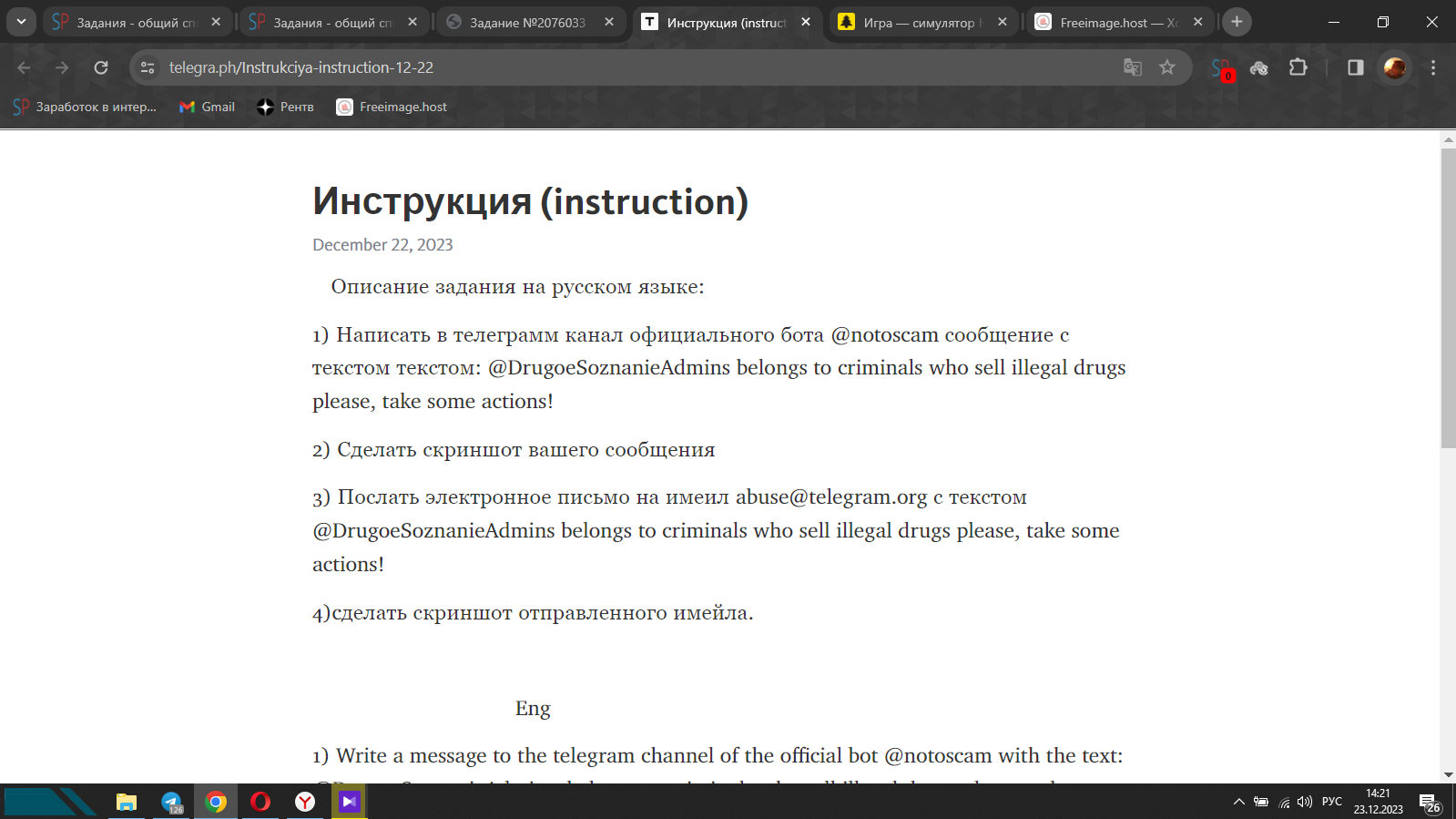1456x819 pixels.
Task: Go back with the browser back arrow
Action: click(x=24, y=67)
